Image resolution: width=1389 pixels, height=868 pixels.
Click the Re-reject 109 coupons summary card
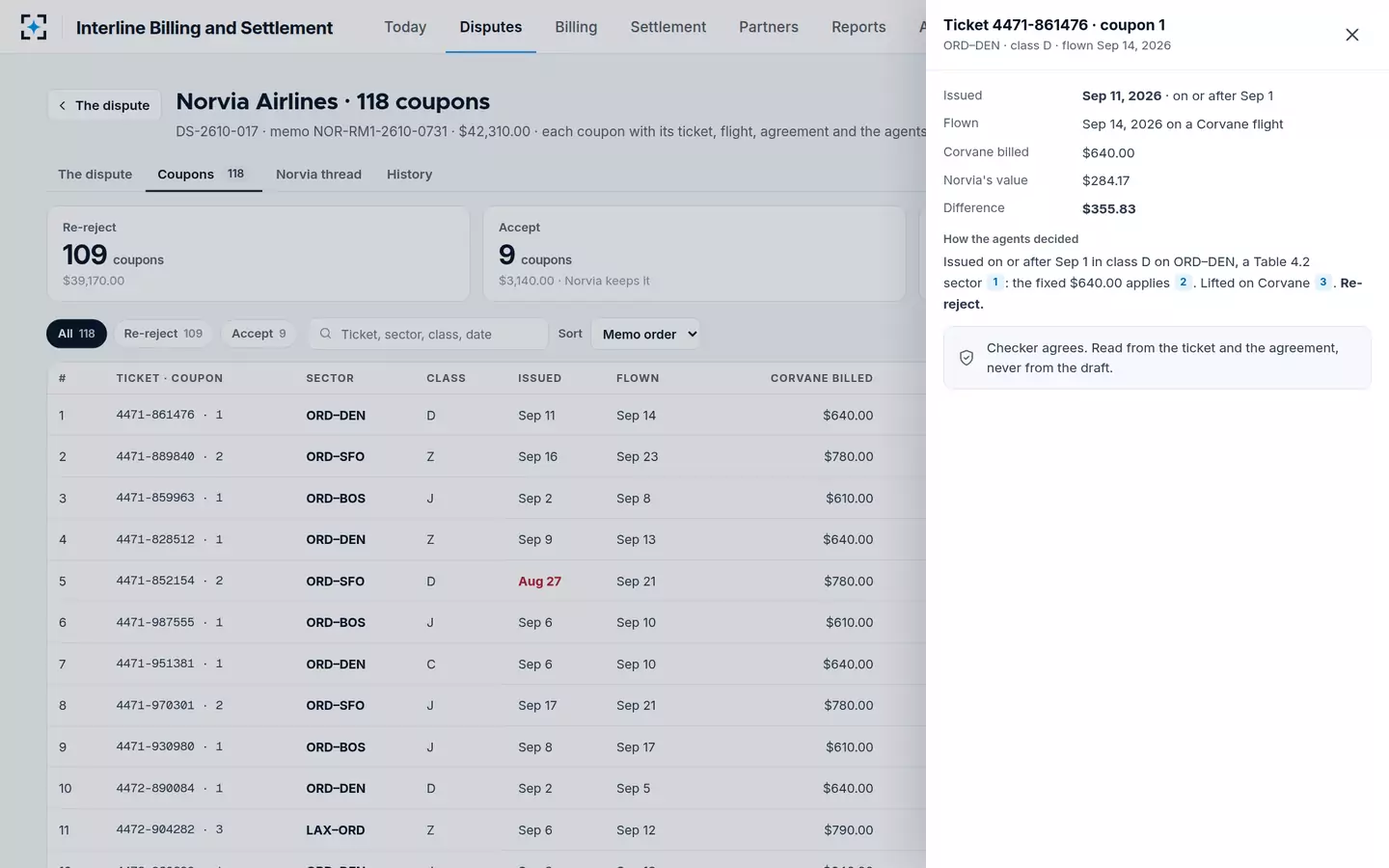[259, 254]
